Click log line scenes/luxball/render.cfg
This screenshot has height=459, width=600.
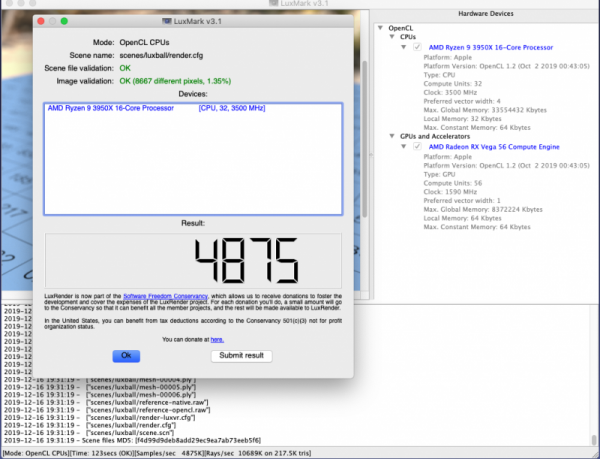click(x=90, y=425)
